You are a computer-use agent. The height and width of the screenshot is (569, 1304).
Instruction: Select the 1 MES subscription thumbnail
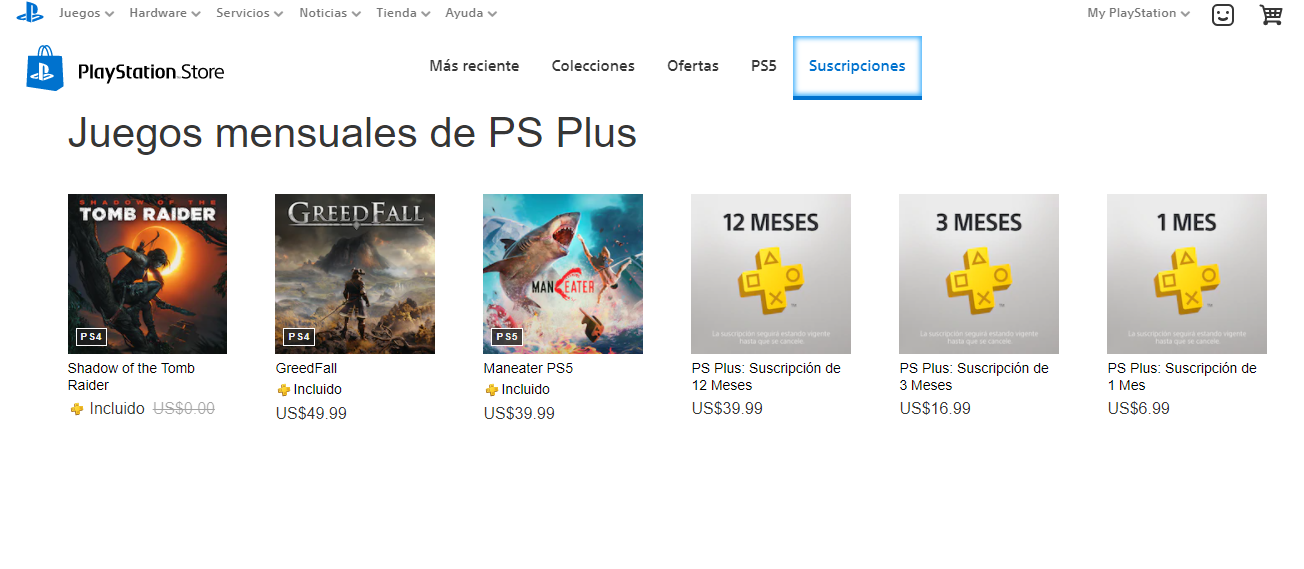coord(1187,274)
